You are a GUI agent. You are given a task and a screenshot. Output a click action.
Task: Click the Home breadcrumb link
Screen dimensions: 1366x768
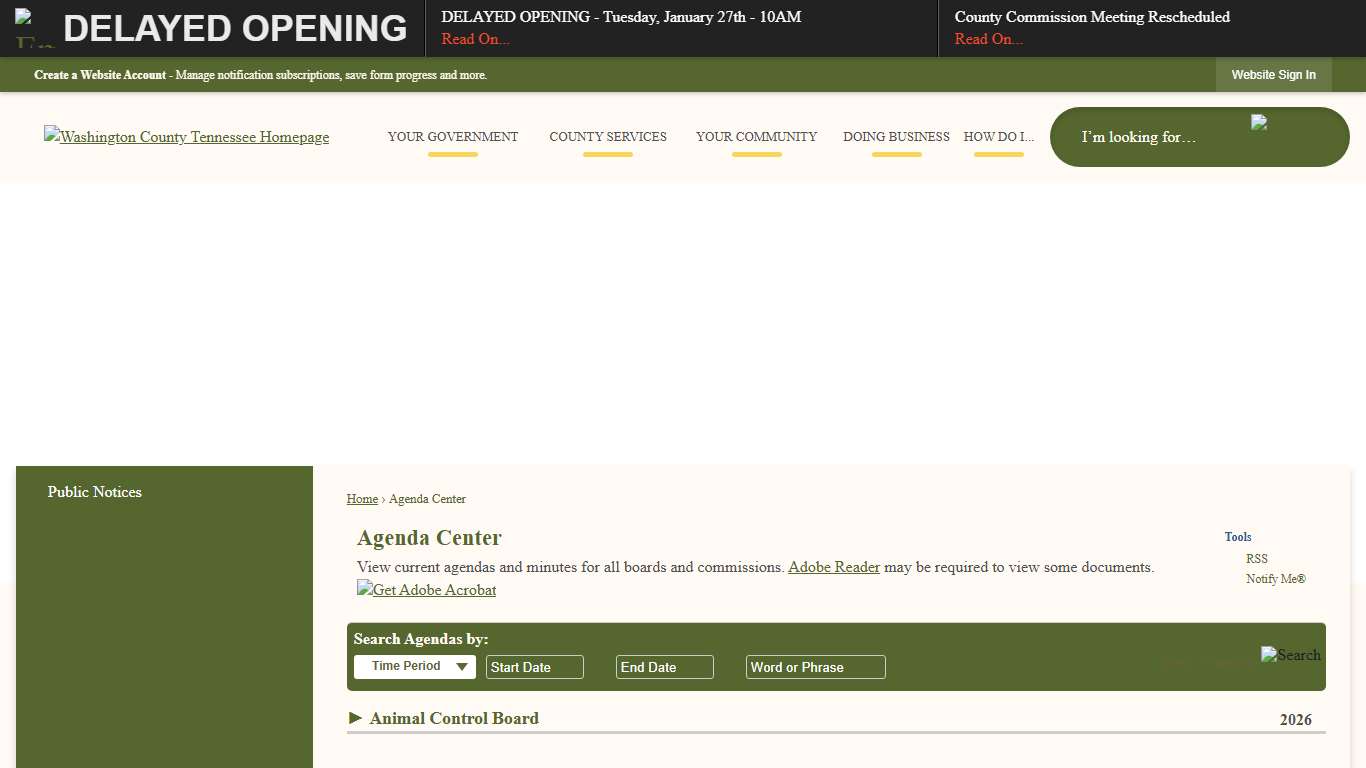point(362,499)
